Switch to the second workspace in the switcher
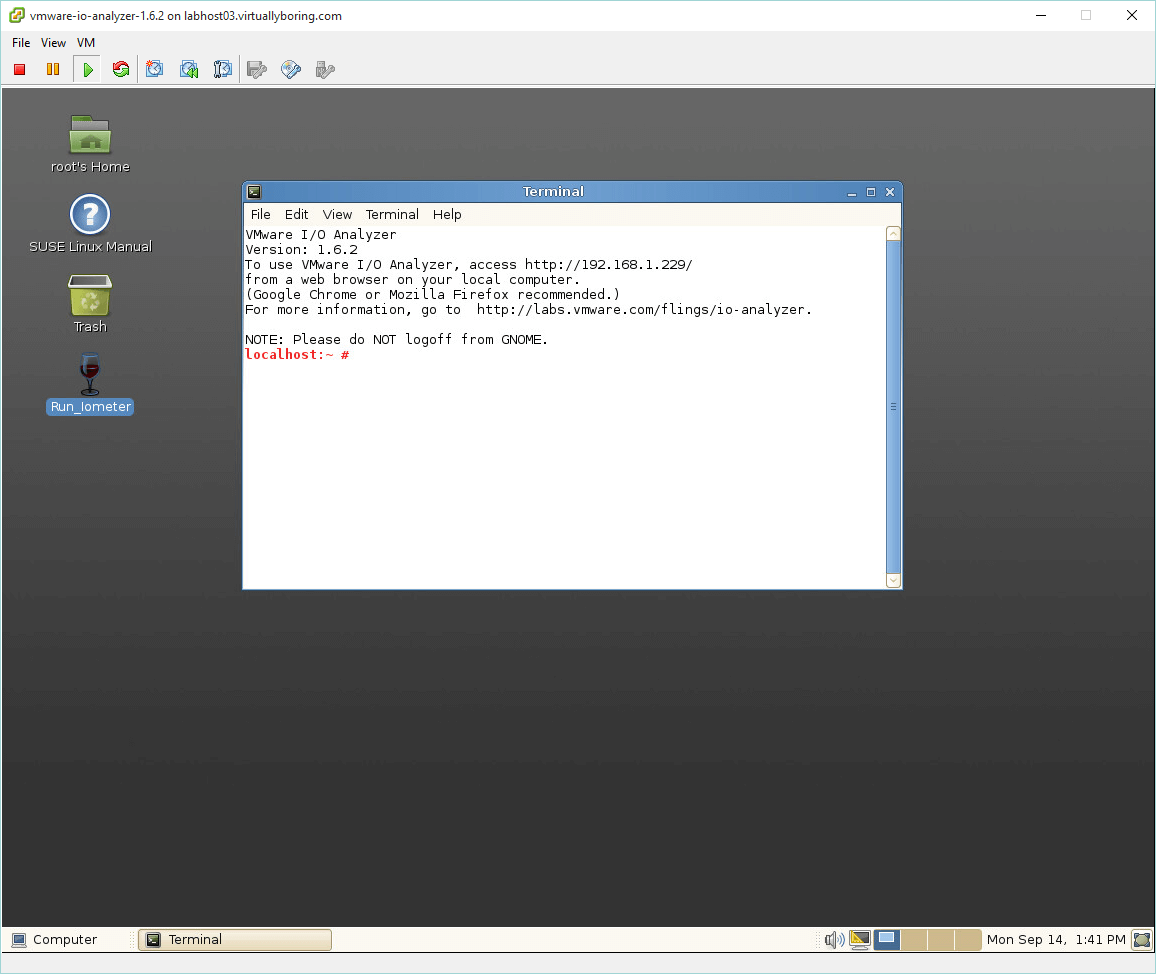1156x974 pixels. tap(914, 939)
